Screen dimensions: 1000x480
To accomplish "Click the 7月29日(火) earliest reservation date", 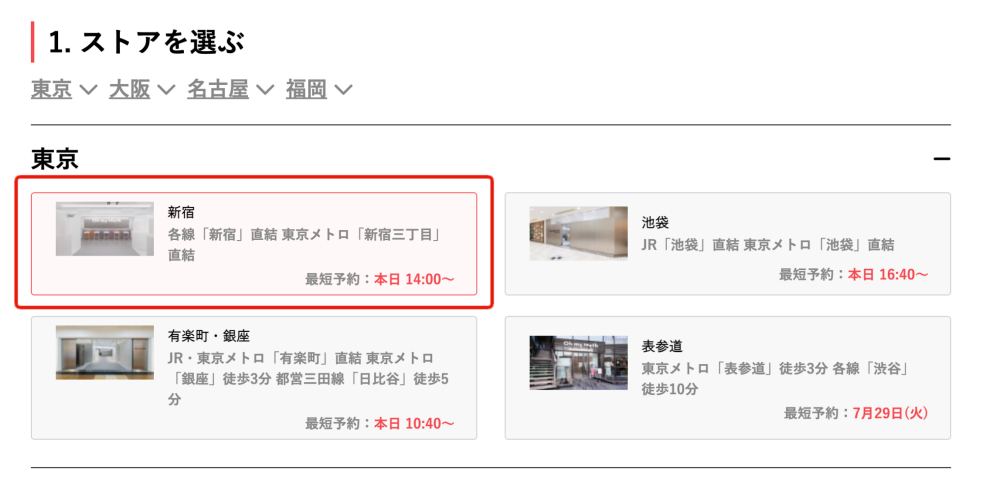I will tap(890, 413).
